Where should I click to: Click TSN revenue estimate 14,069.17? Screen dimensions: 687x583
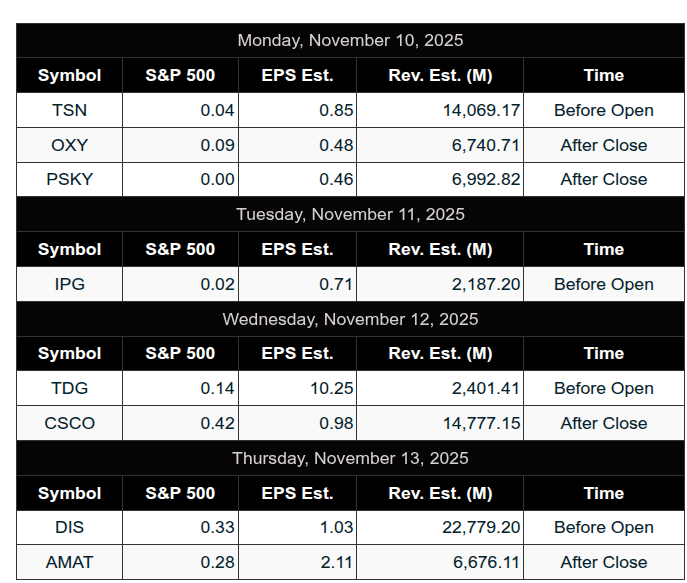[x=481, y=110]
